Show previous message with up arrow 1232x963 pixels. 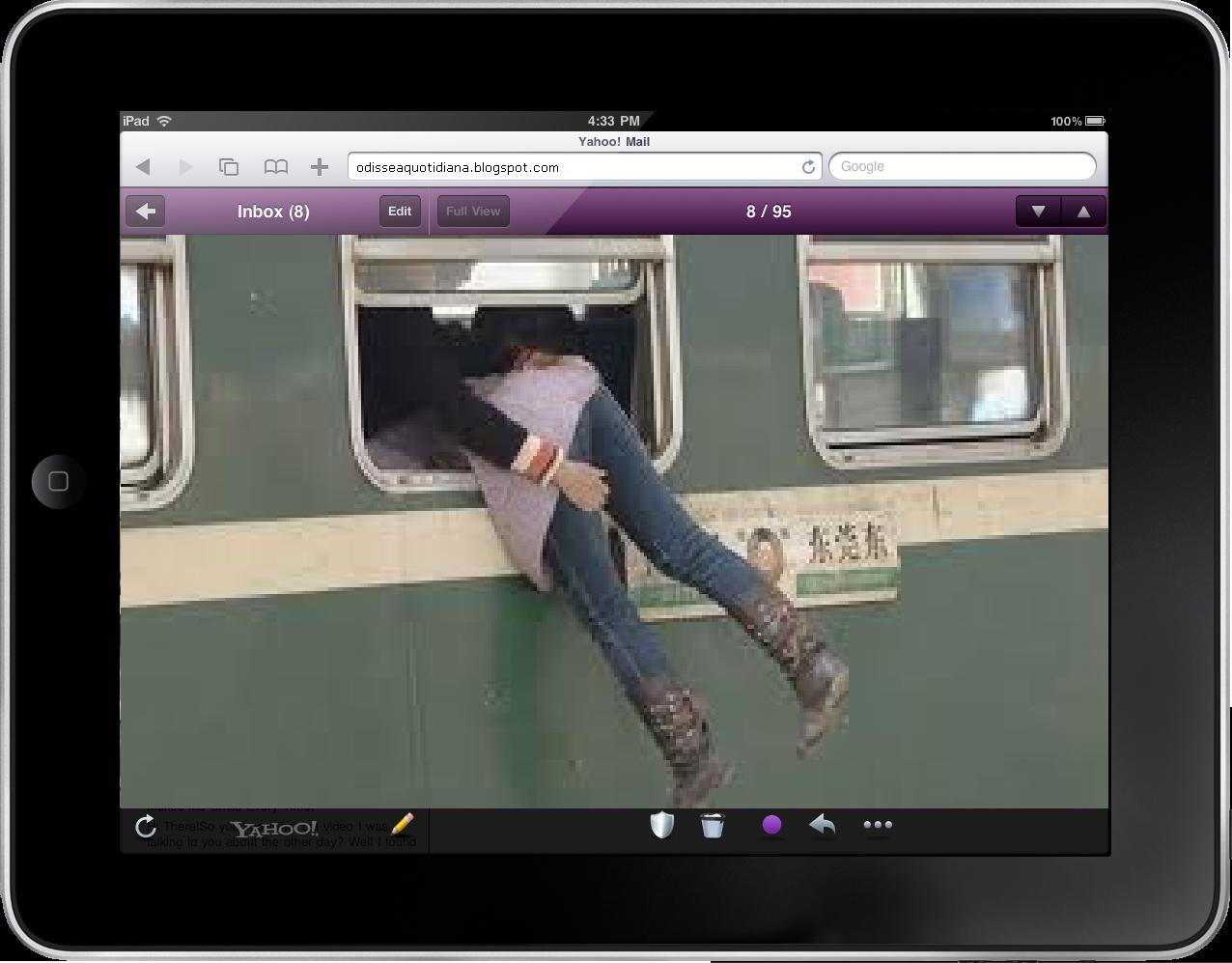click(1083, 211)
